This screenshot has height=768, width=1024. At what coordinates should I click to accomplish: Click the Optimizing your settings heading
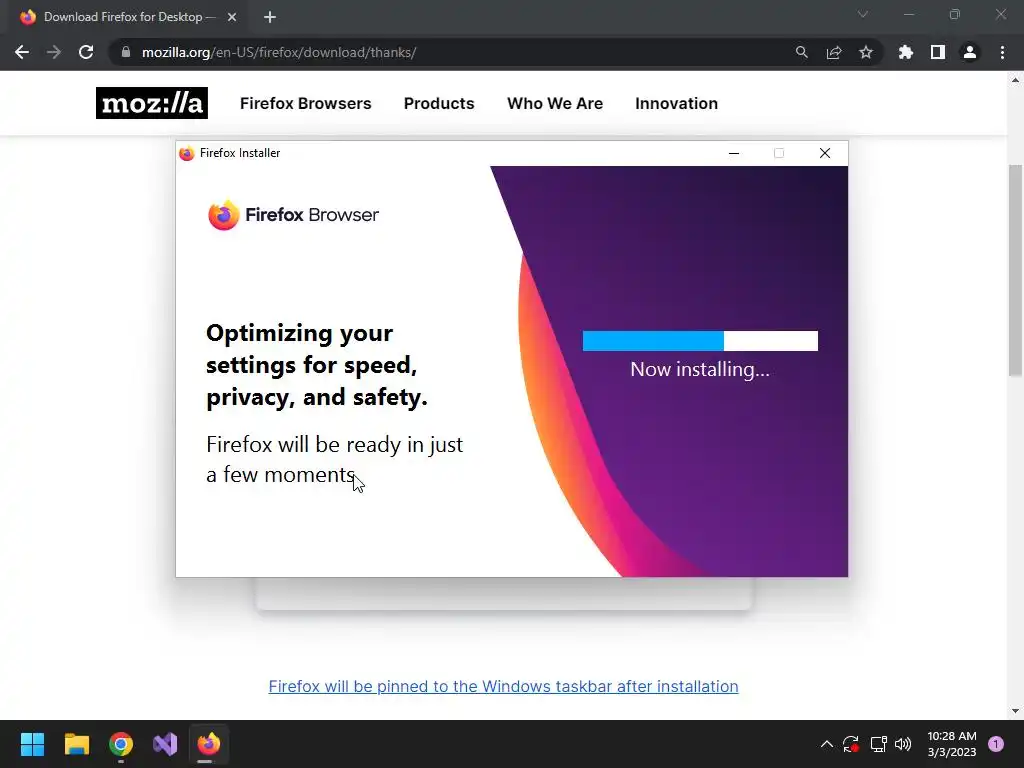point(317,365)
